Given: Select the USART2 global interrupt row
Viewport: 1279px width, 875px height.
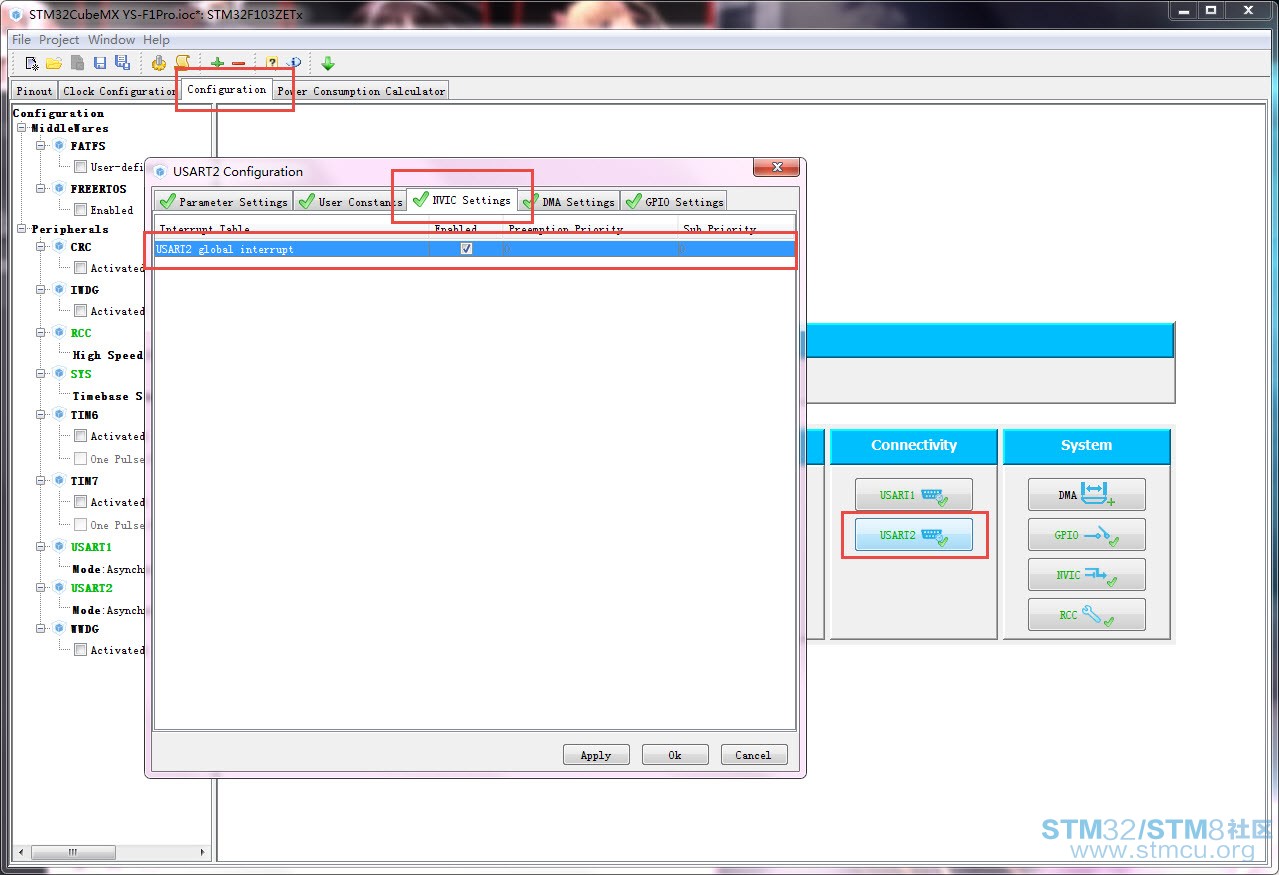Looking at the screenshot, I should point(475,249).
